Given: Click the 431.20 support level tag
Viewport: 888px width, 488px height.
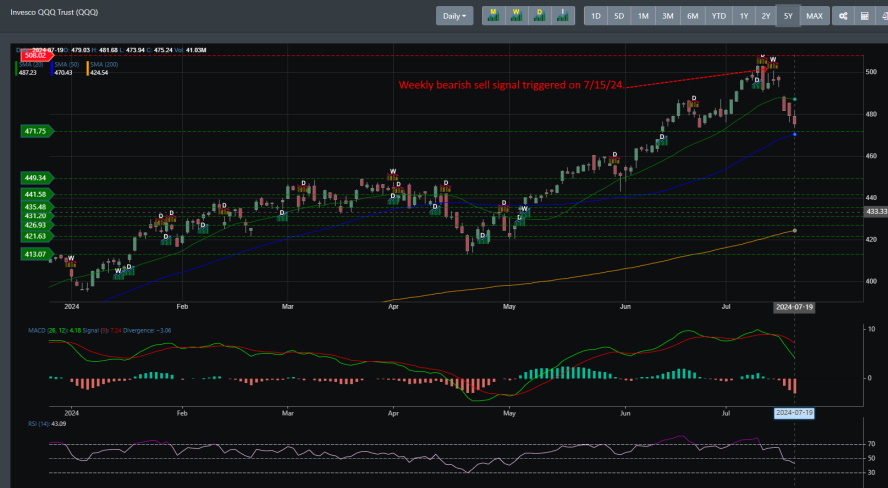Looking at the screenshot, I should click(x=36, y=216).
